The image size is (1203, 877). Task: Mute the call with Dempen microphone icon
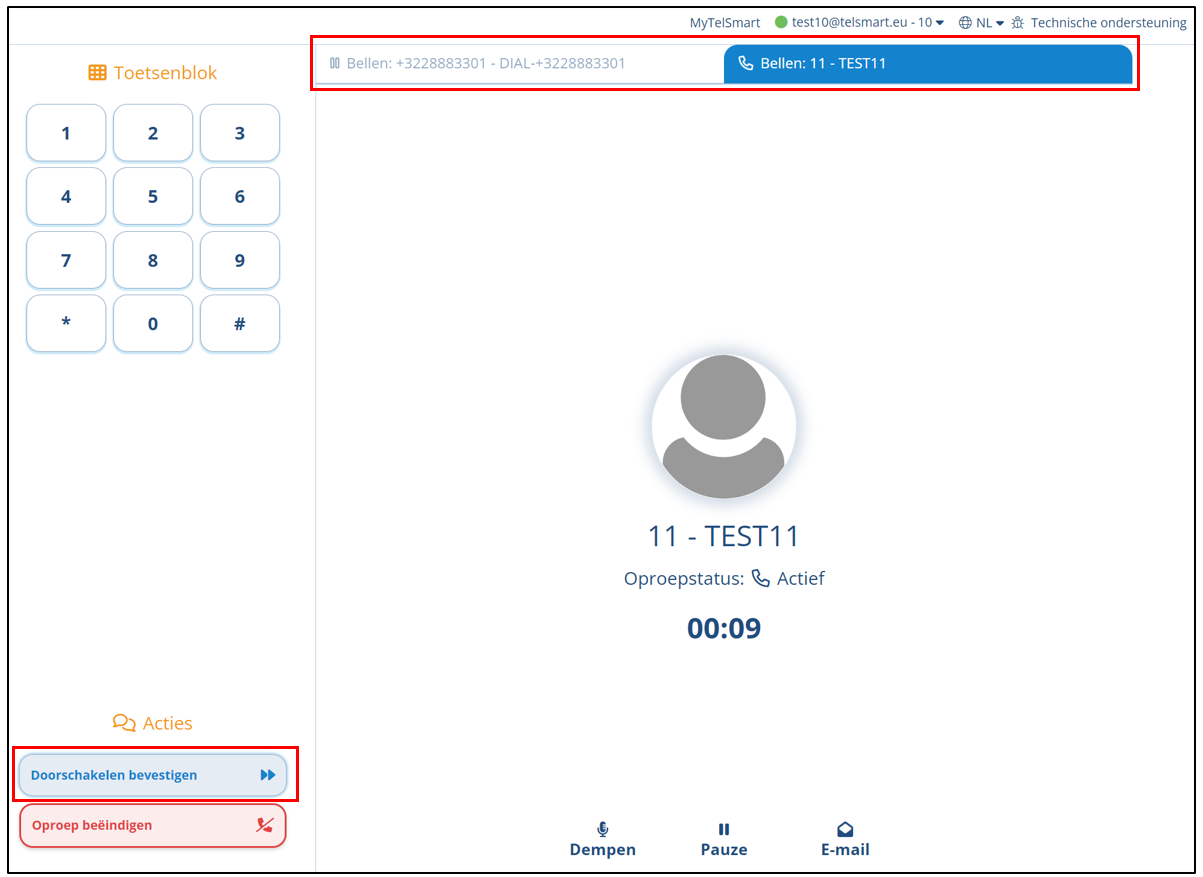602,829
